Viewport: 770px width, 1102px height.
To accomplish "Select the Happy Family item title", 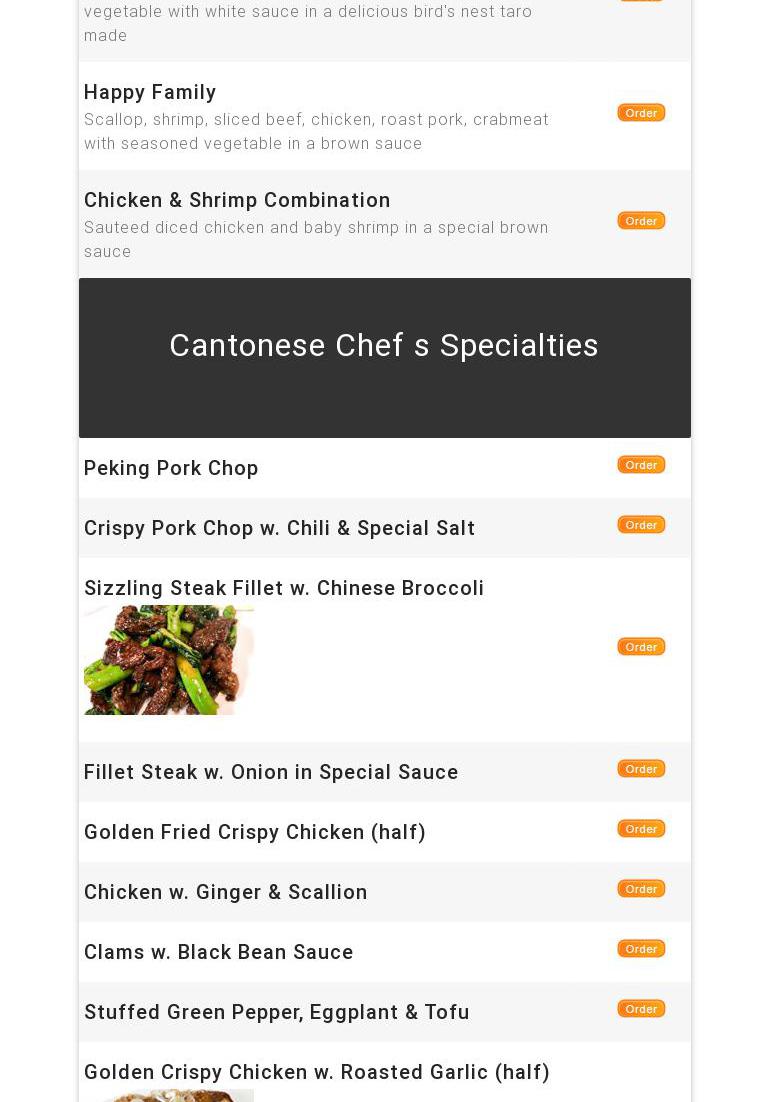I will [150, 92].
